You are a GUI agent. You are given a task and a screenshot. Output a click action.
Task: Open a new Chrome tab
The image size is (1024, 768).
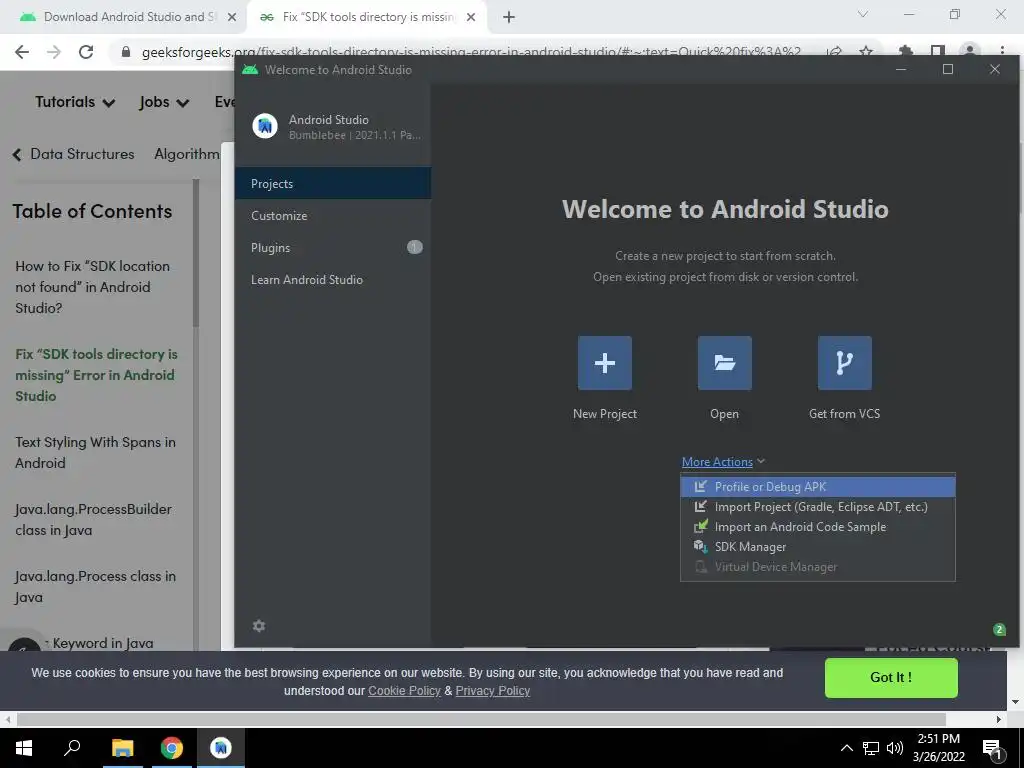coord(509,18)
